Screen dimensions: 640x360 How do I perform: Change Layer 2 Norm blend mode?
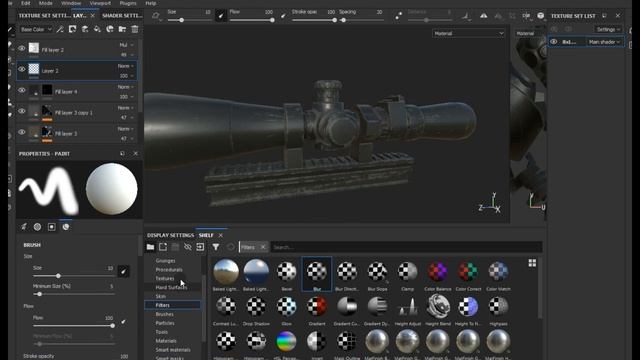point(126,66)
